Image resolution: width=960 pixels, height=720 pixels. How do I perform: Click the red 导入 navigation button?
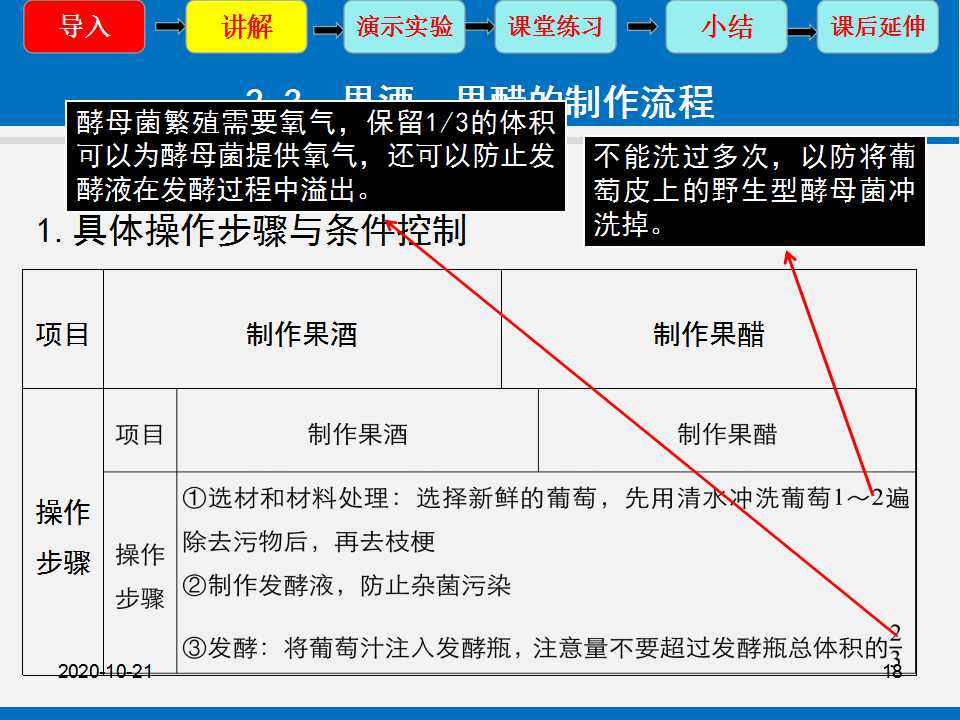pos(84,27)
